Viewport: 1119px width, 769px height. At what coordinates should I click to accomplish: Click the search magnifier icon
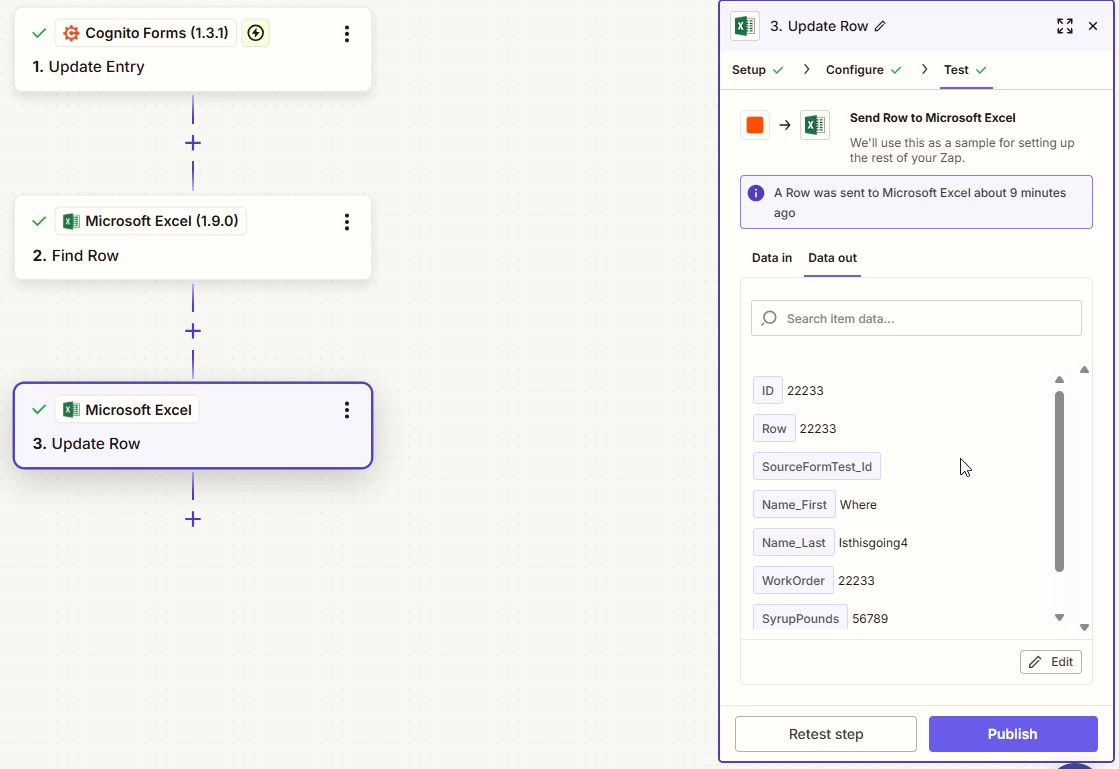click(x=769, y=318)
